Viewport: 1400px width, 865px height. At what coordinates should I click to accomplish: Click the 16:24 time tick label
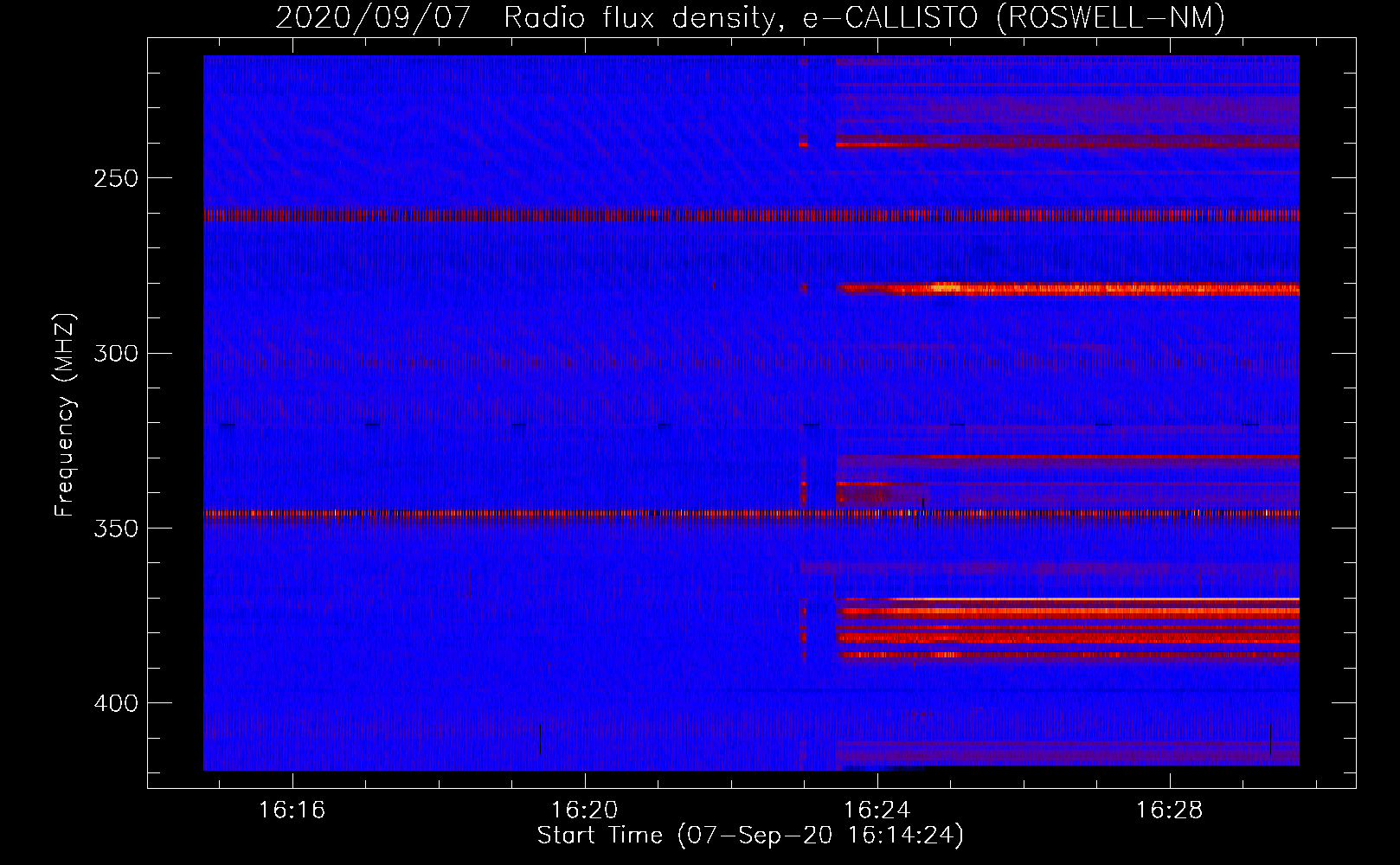pyautogui.click(x=877, y=811)
